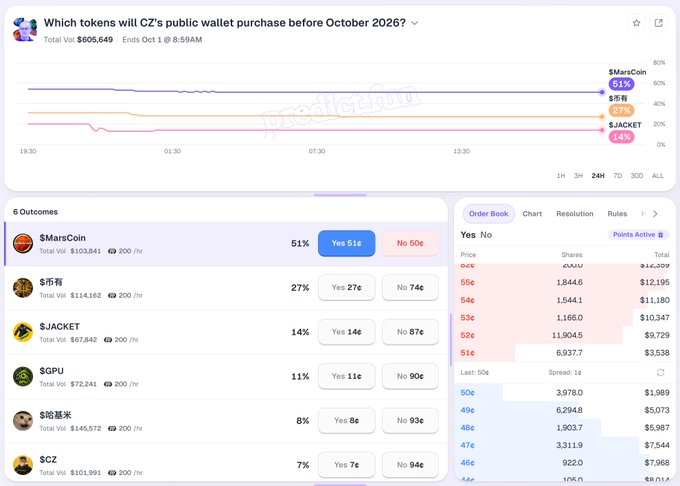Click the 50¢ bid price row

(x=565, y=392)
